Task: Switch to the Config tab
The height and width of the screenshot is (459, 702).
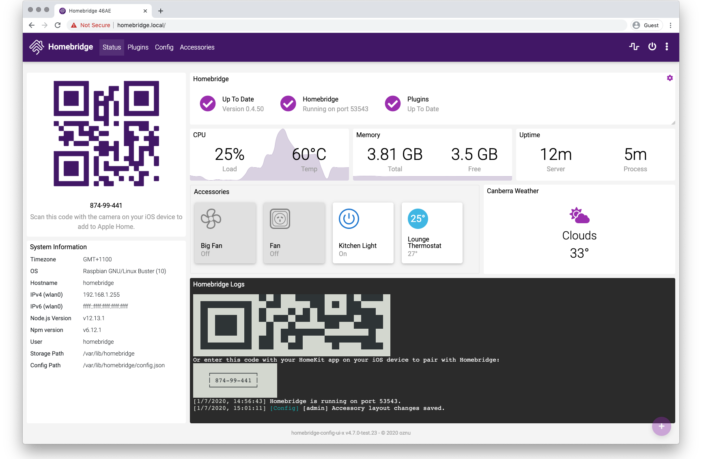Action: pos(164,47)
